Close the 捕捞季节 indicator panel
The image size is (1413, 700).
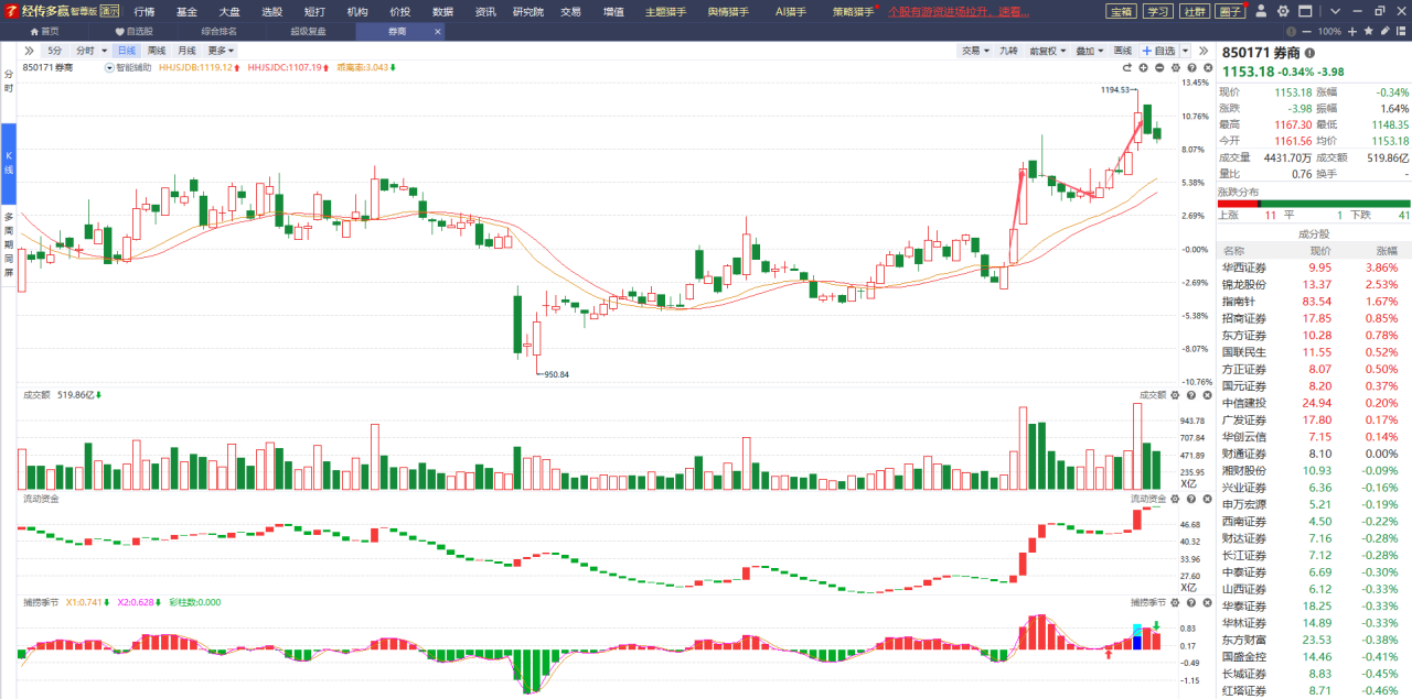point(1207,602)
